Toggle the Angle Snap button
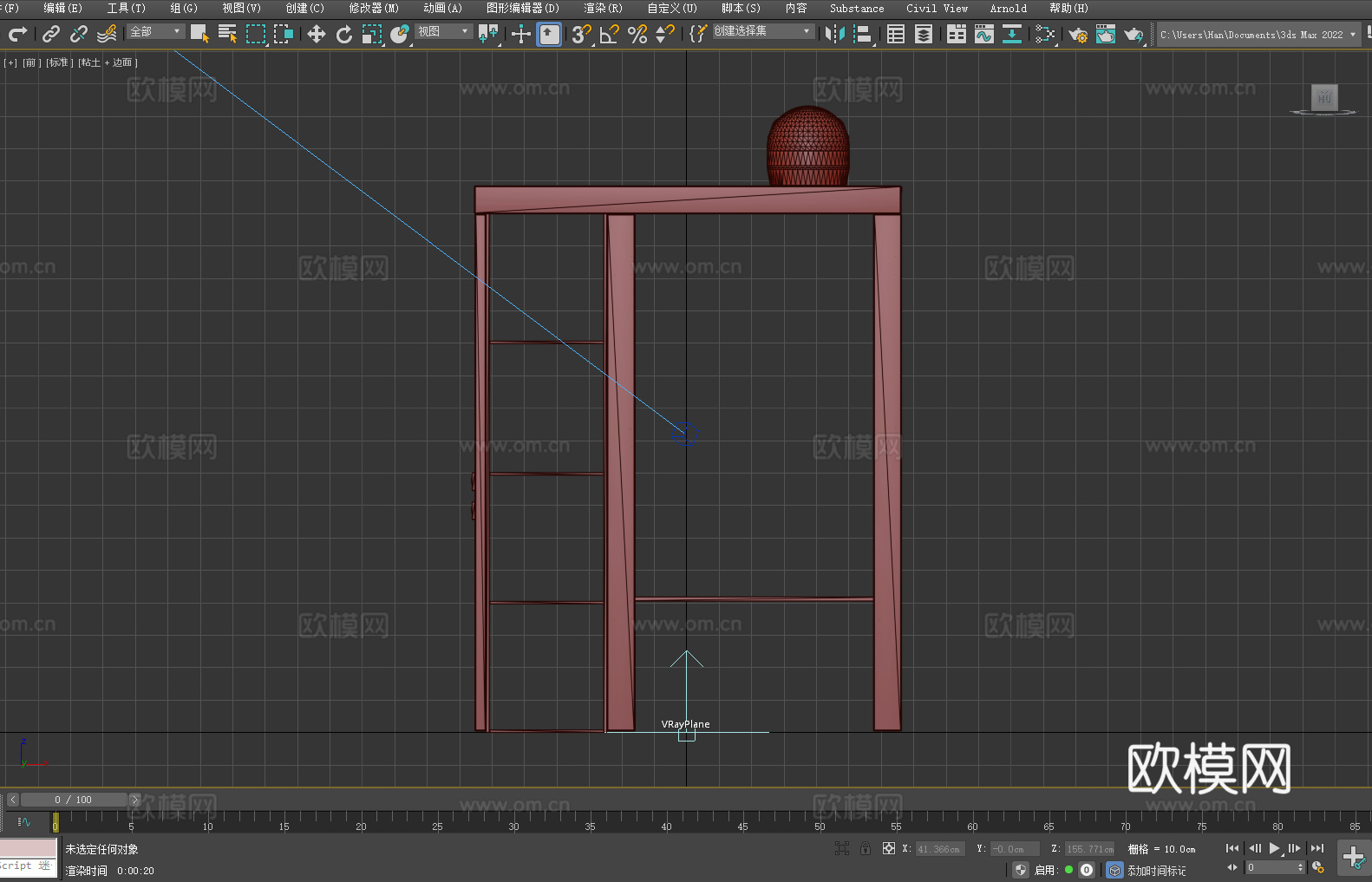 (610, 34)
